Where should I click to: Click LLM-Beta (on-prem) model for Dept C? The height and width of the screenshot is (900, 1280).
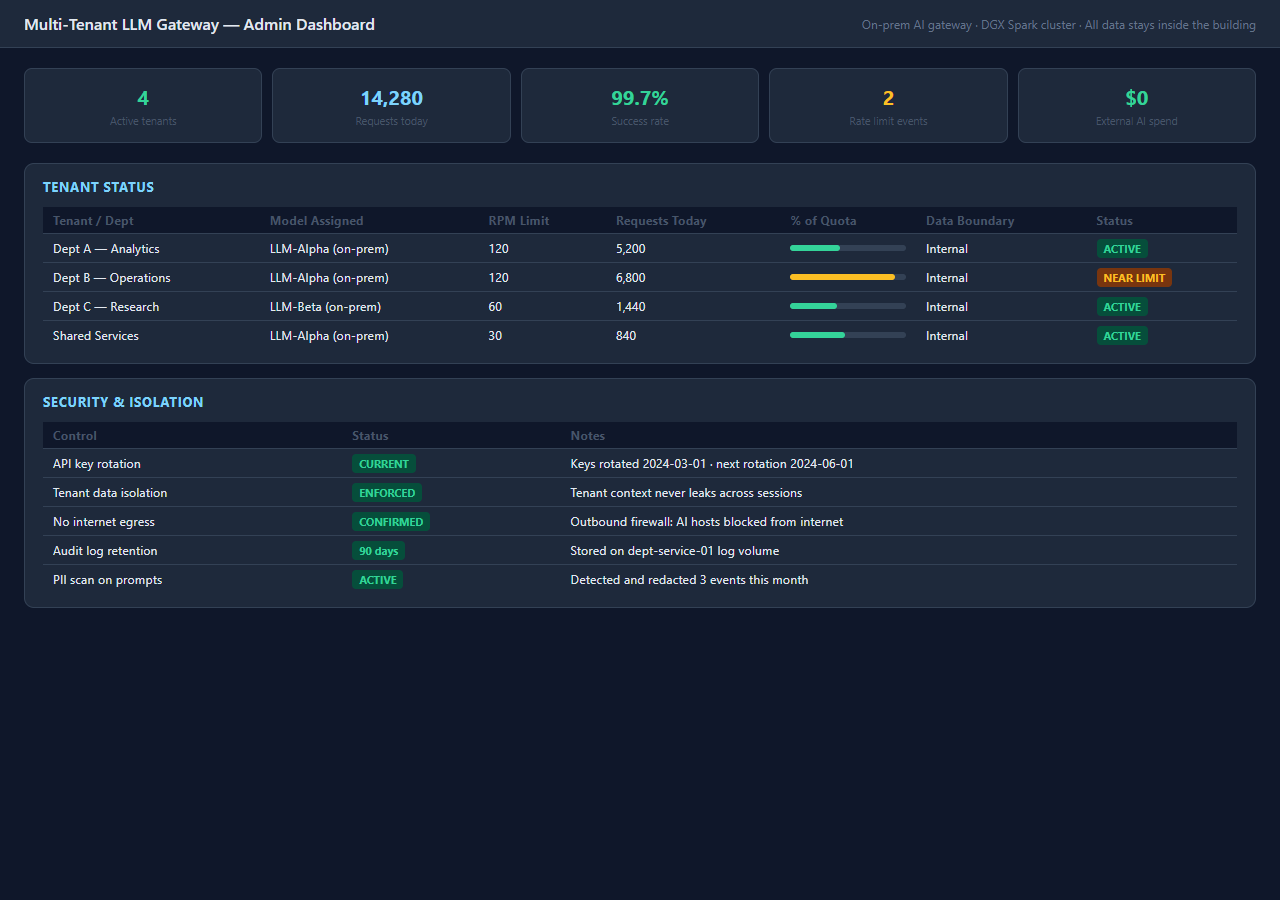(325, 307)
